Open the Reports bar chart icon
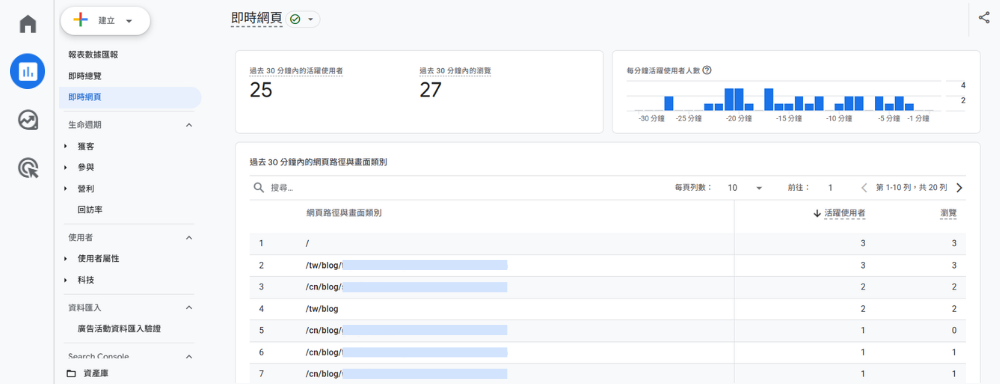This screenshot has height=384, width=1000. click(x=27, y=71)
